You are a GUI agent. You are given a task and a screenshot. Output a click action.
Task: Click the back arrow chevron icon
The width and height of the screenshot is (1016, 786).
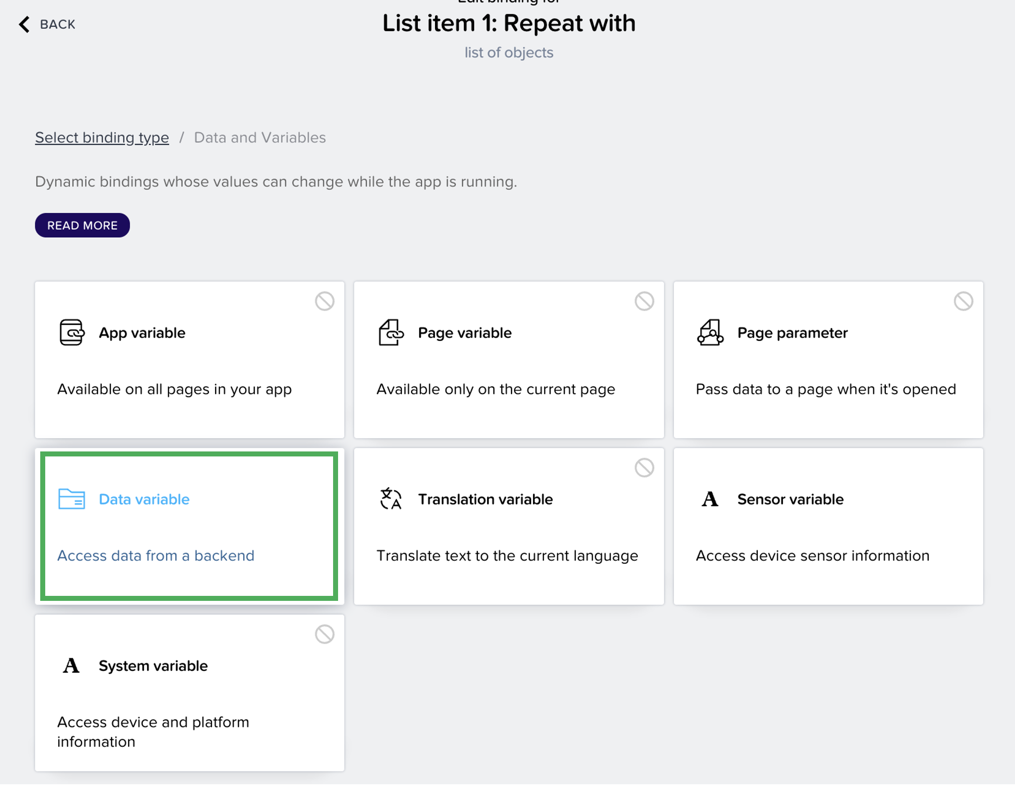pyautogui.click(x=24, y=24)
